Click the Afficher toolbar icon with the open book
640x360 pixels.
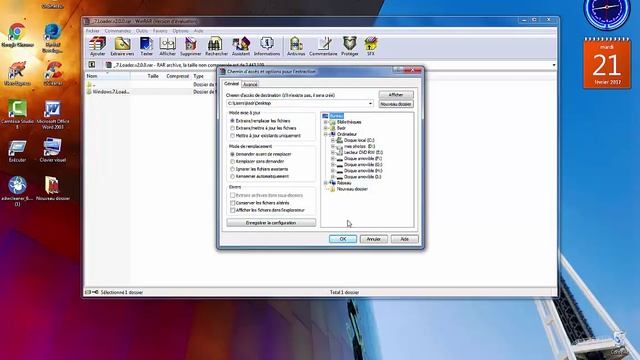pos(167,46)
